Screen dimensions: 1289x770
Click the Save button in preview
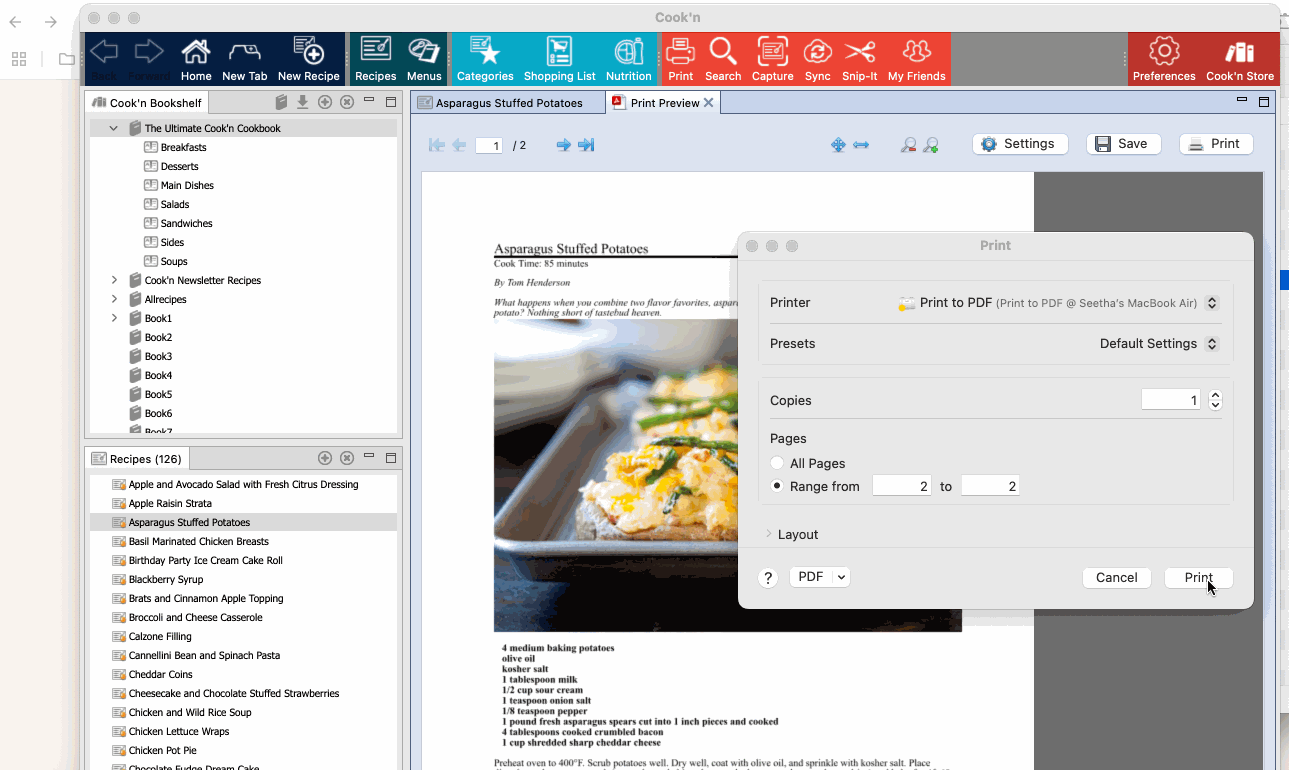pos(1123,144)
